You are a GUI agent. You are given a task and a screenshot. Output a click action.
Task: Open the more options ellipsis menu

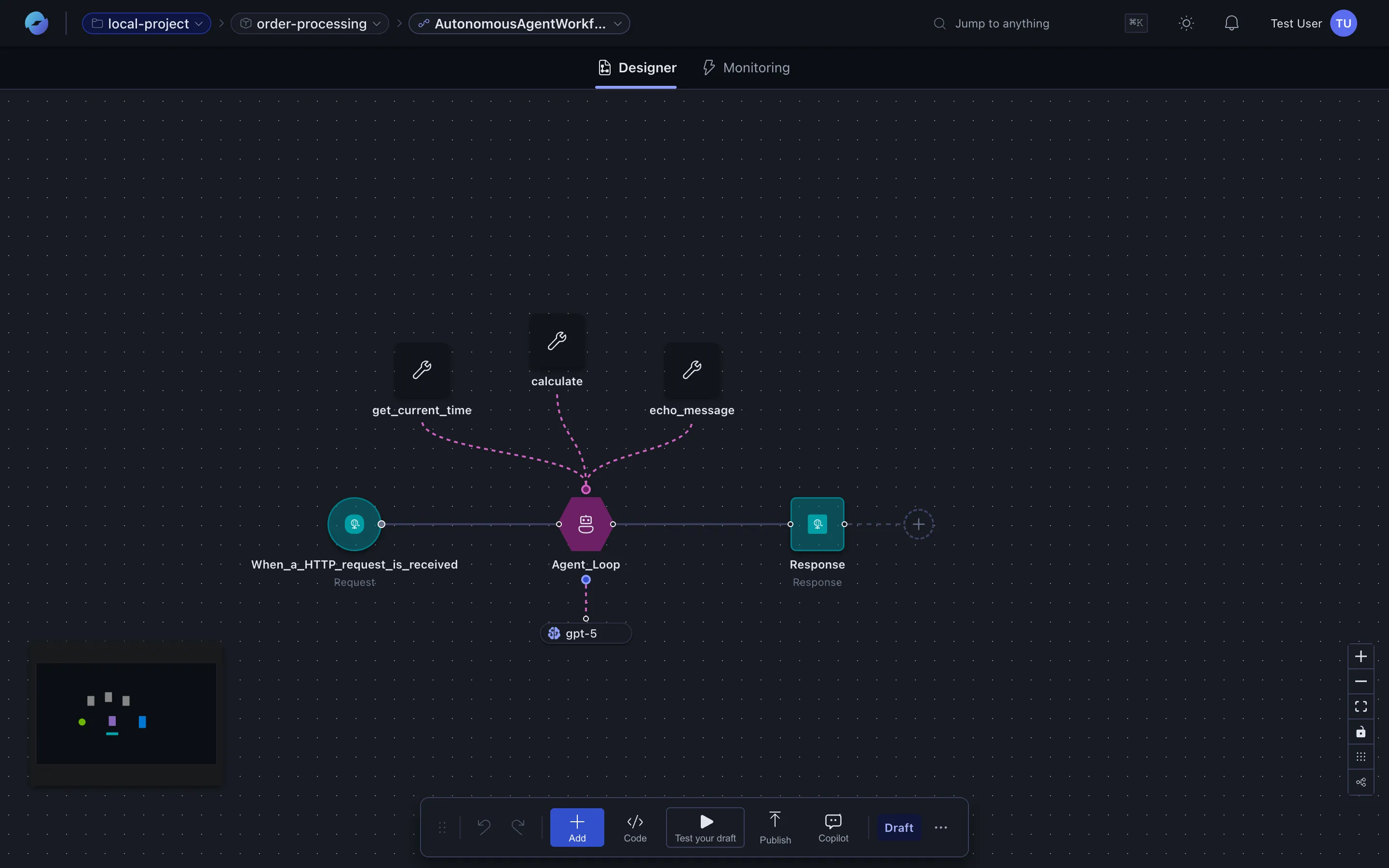coord(941,828)
